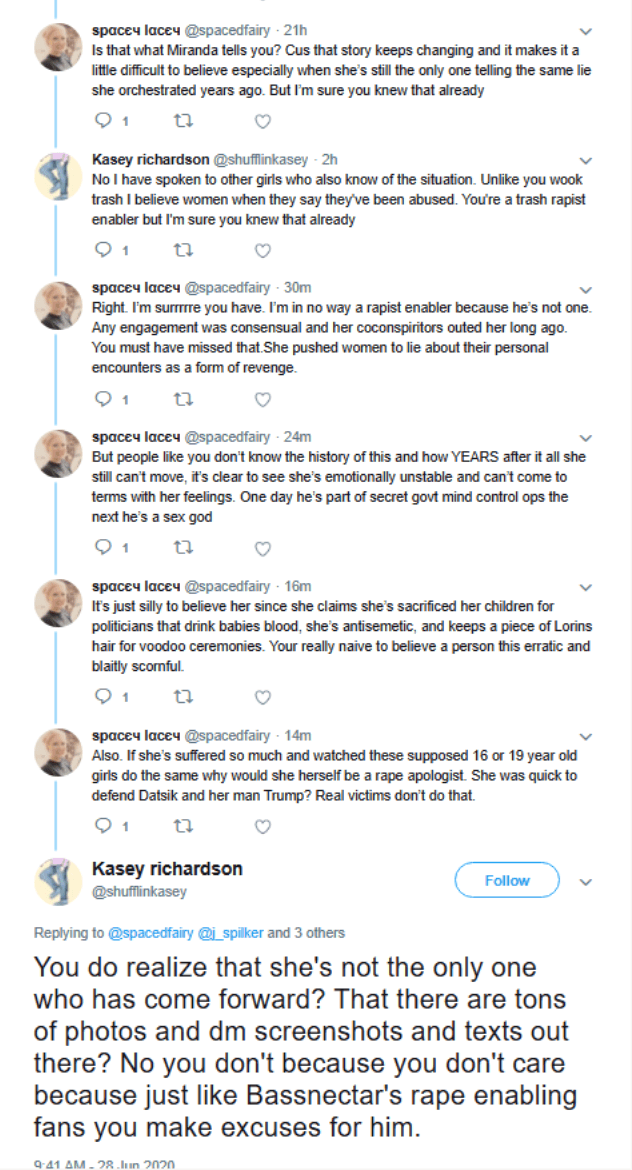
Task: Retweet the 14m spacedfairy tweet
Action: tap(182, 826)
